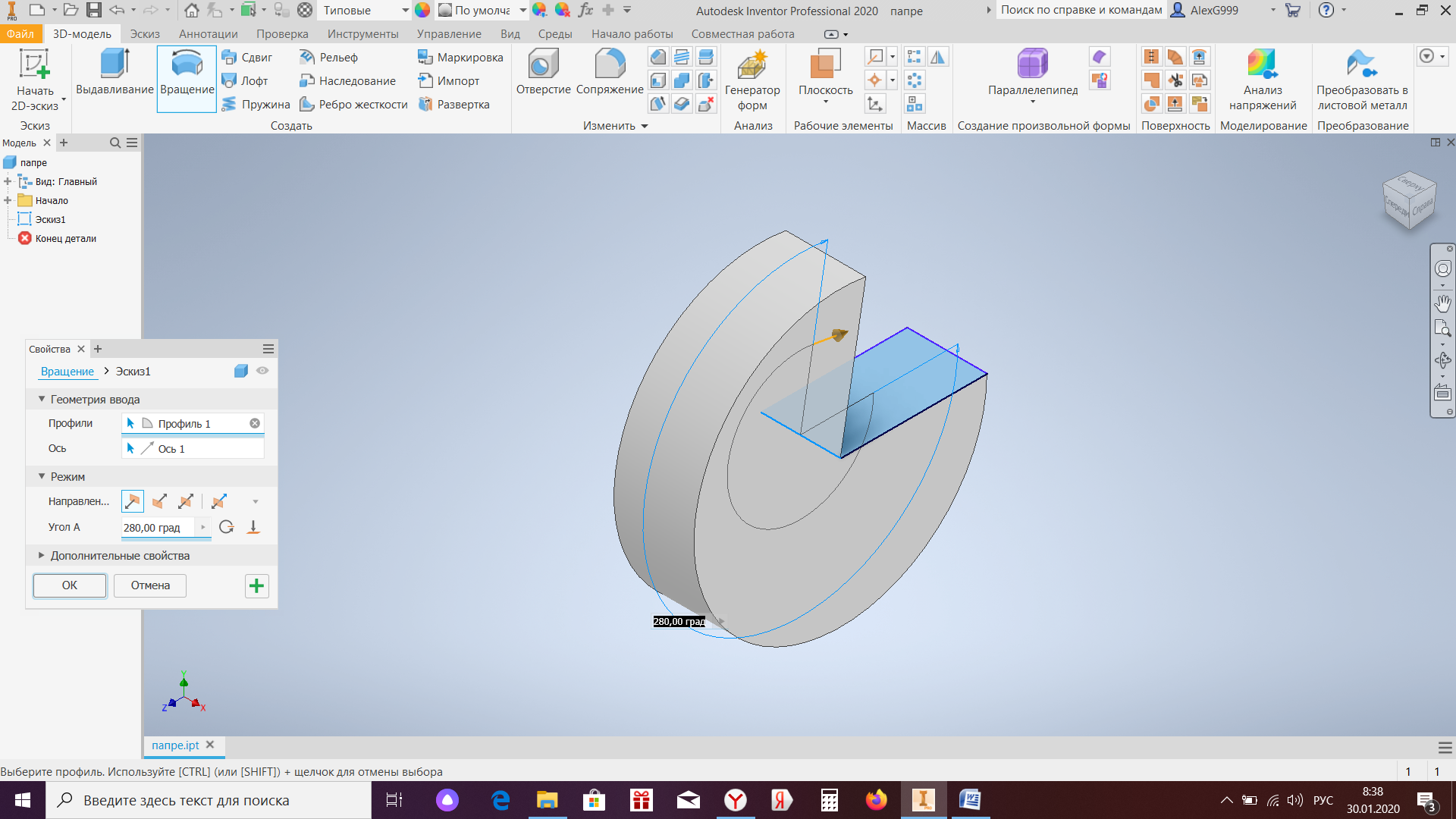Open the appearance color wheel in top toolbar

coord(422,10)
